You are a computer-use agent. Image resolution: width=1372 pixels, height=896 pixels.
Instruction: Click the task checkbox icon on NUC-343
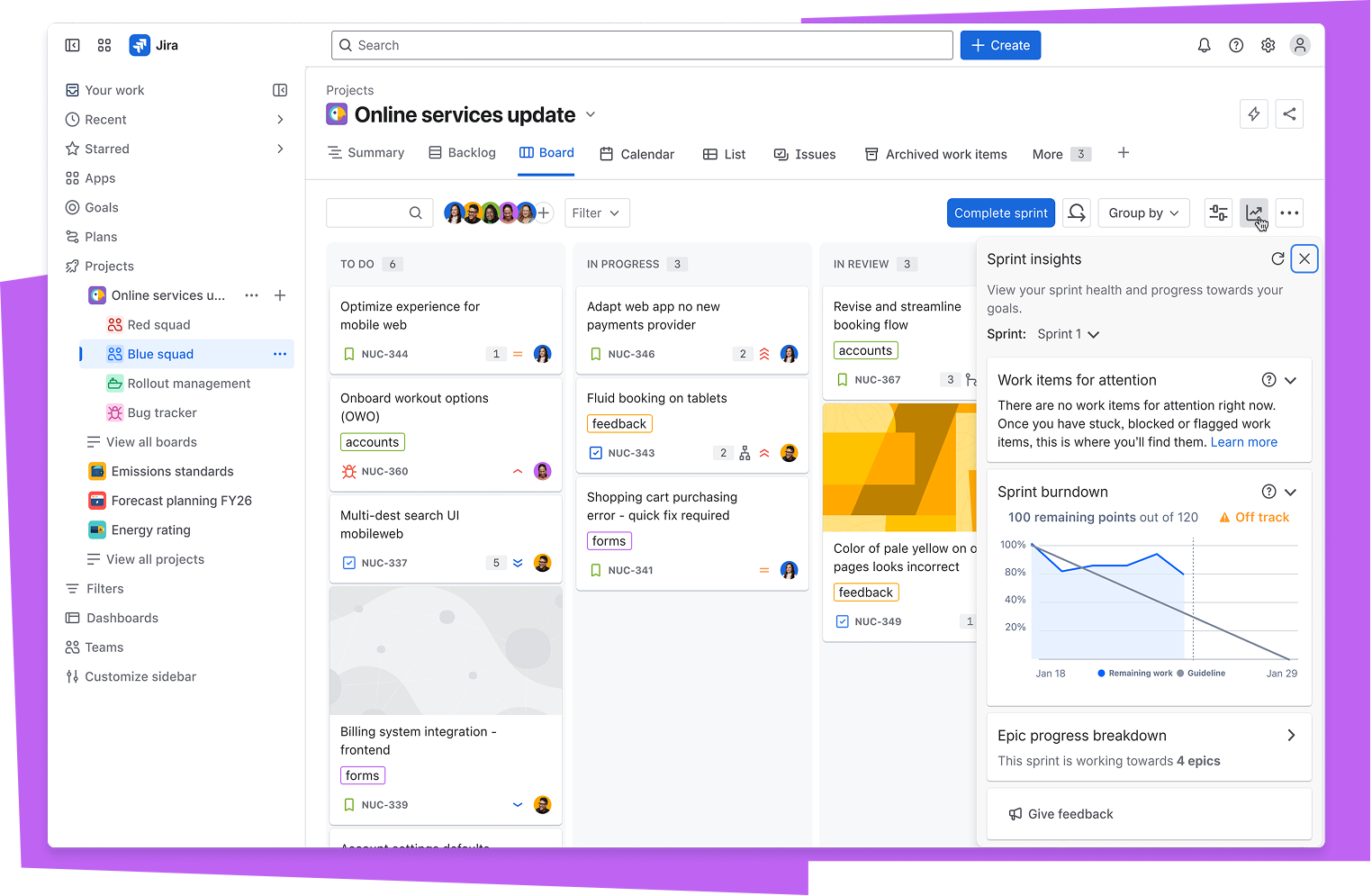tap(595, 453)
